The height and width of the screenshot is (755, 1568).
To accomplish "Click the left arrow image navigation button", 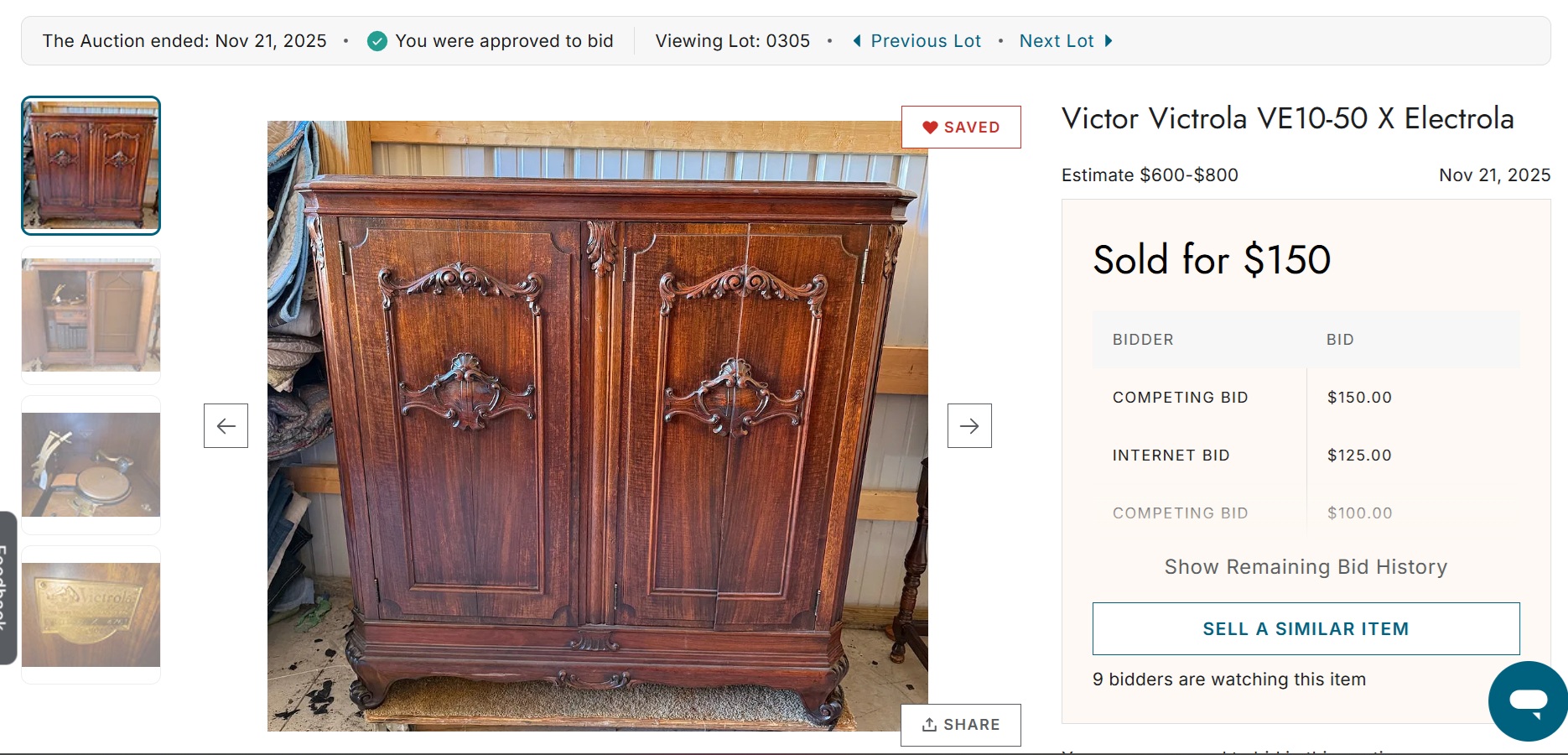I will (226, 425).
